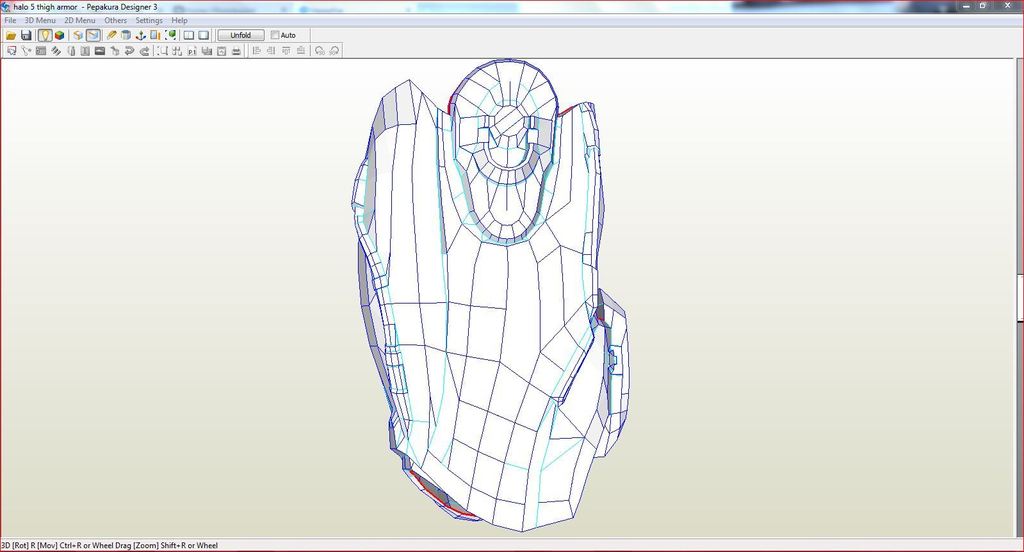The image size is (1024, 552).
Task: Open the Settings menu
Action: [149, 20]
